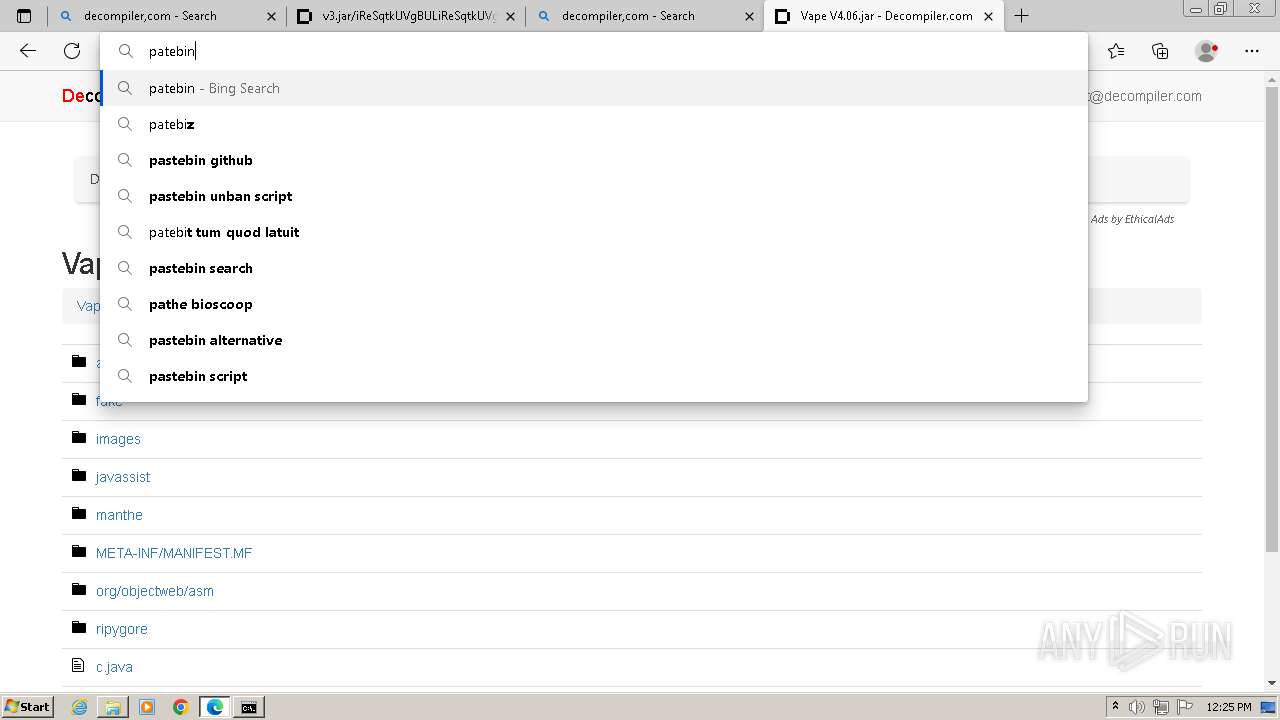Select the 'pastebin github' suggestion
The height and width of the screenshot is (720, 1280).
click(201, 160)
